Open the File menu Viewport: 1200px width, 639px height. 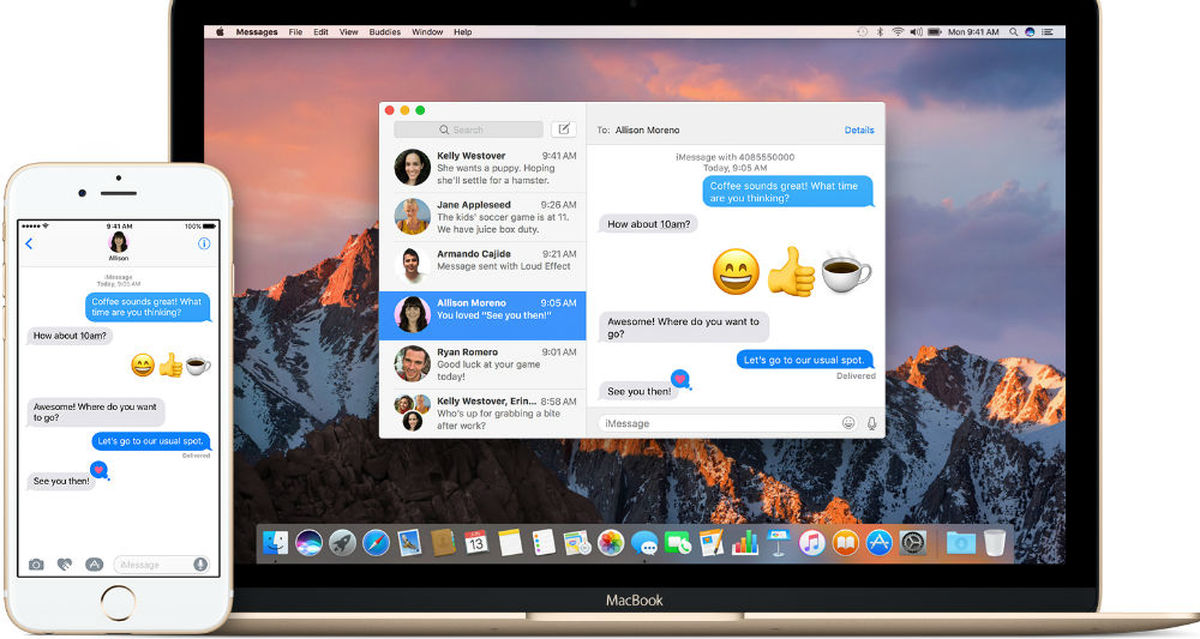(x=296, y=32)
